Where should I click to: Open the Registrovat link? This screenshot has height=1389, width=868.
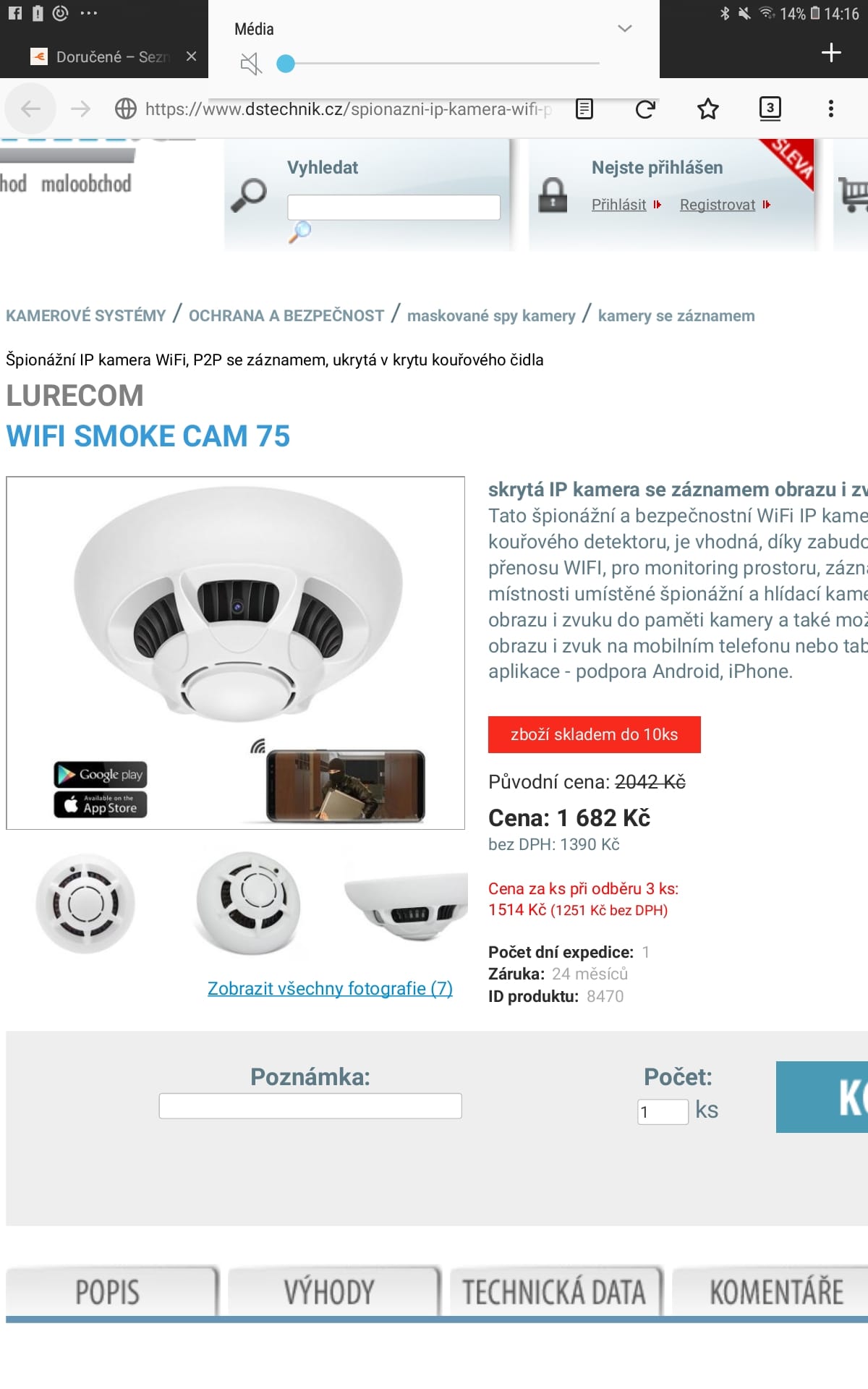718,205
